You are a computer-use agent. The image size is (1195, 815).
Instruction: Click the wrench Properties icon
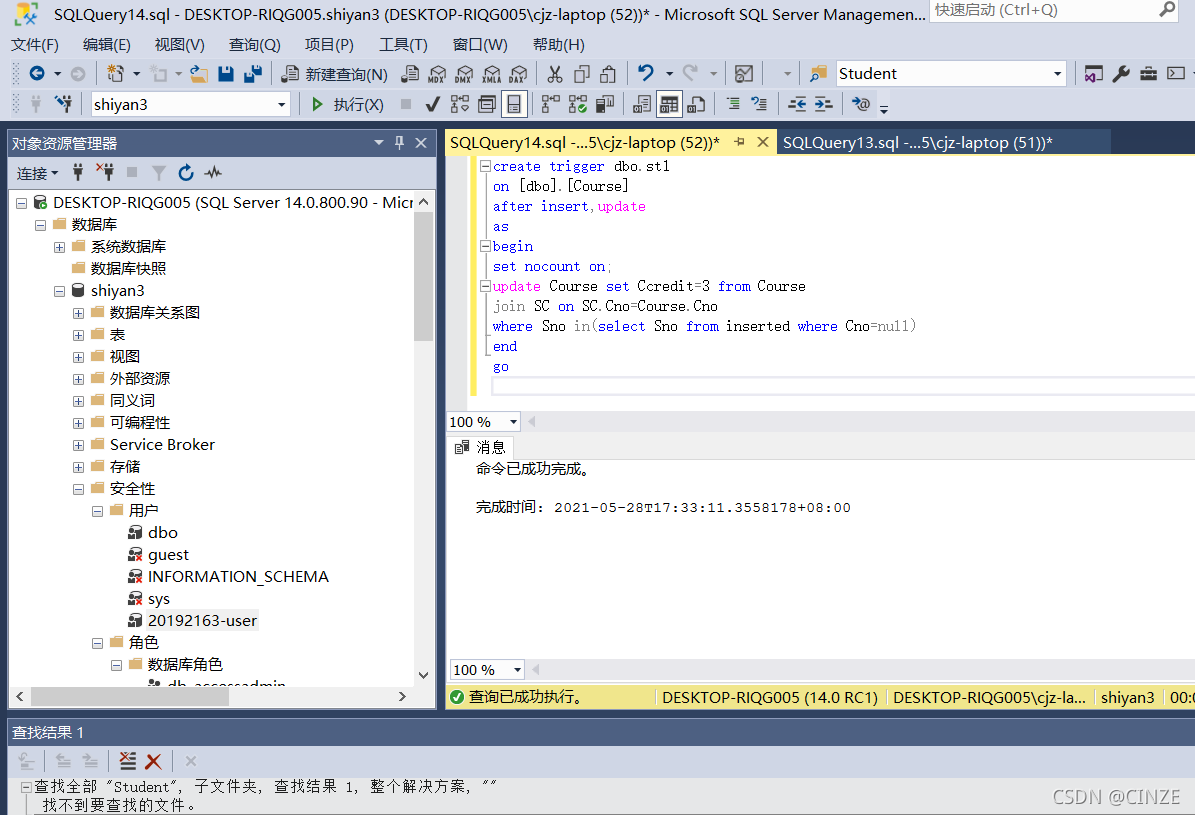click(1120, 74)
